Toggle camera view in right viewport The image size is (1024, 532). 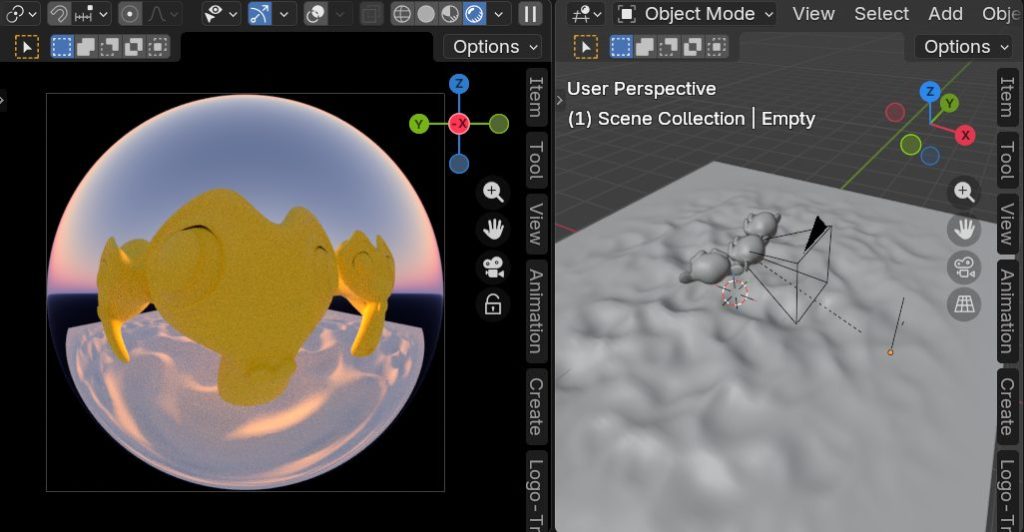click(964, 267)
